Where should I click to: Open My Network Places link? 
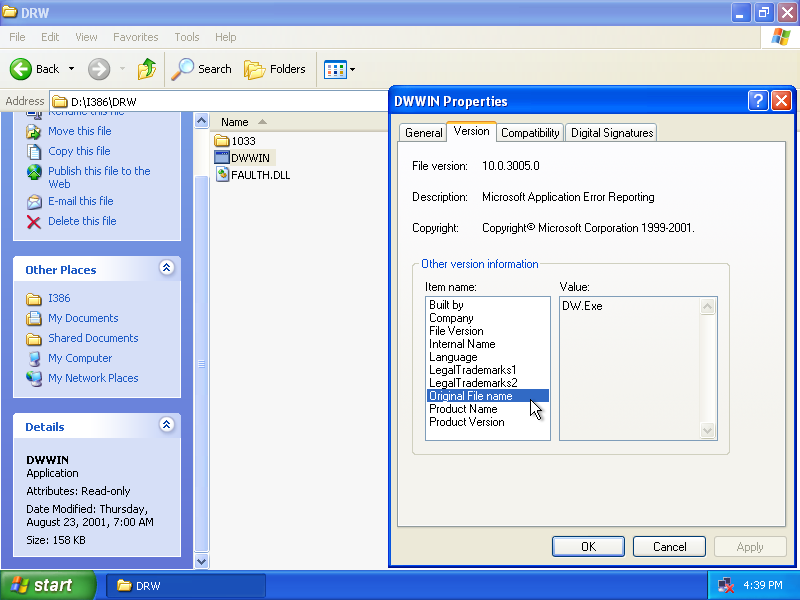(x=93, y=378)
